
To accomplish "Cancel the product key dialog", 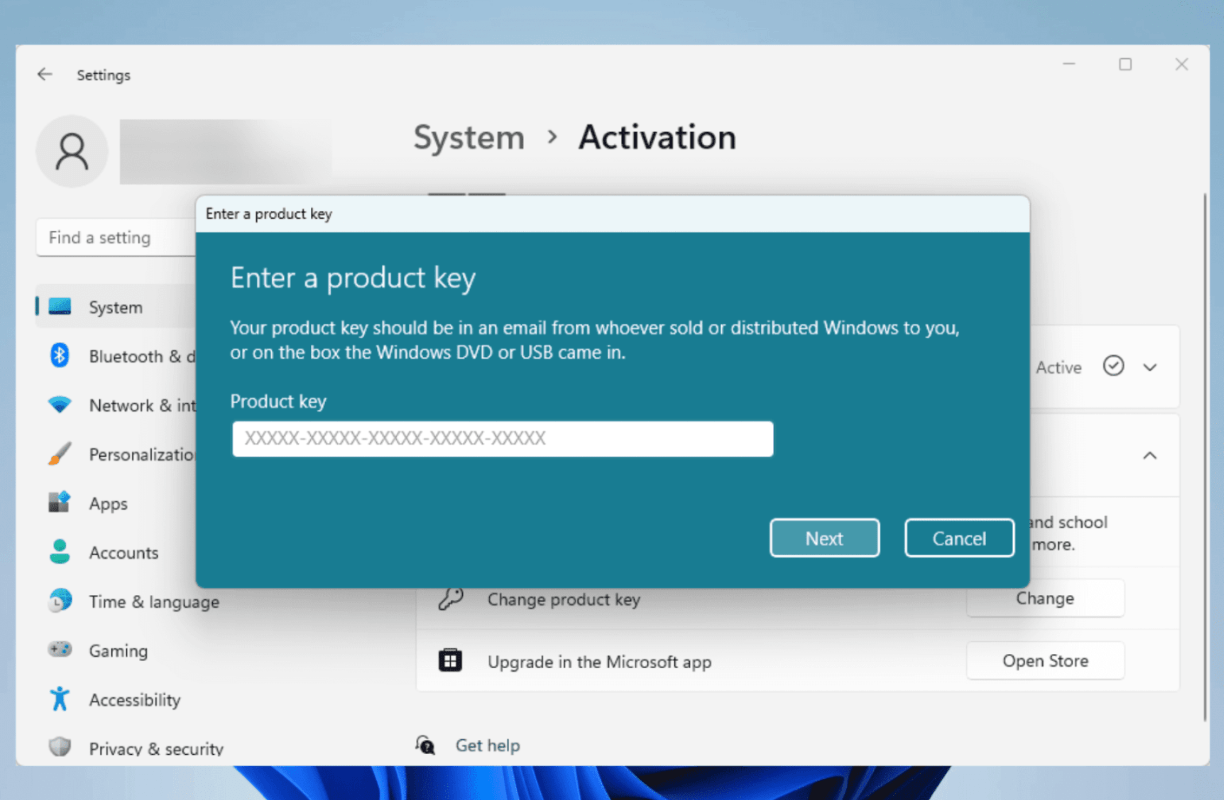I will coord(959,538).
